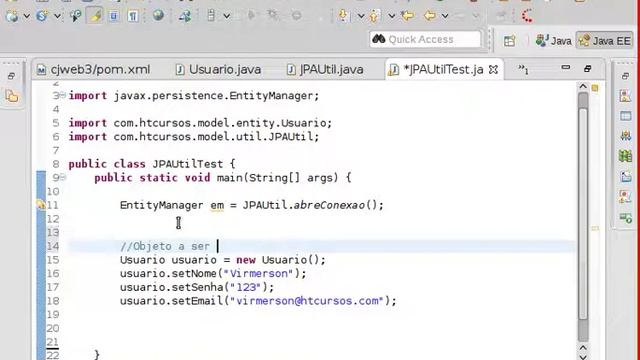Show the hidden editor tabs list
The height and width of the screenshot is (360, 640).
click(x=523, y=69)
